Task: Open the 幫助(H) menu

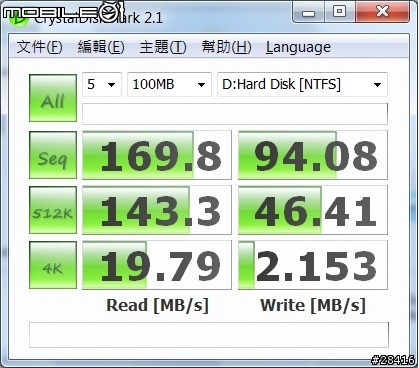Action: (x=226, y=47)
